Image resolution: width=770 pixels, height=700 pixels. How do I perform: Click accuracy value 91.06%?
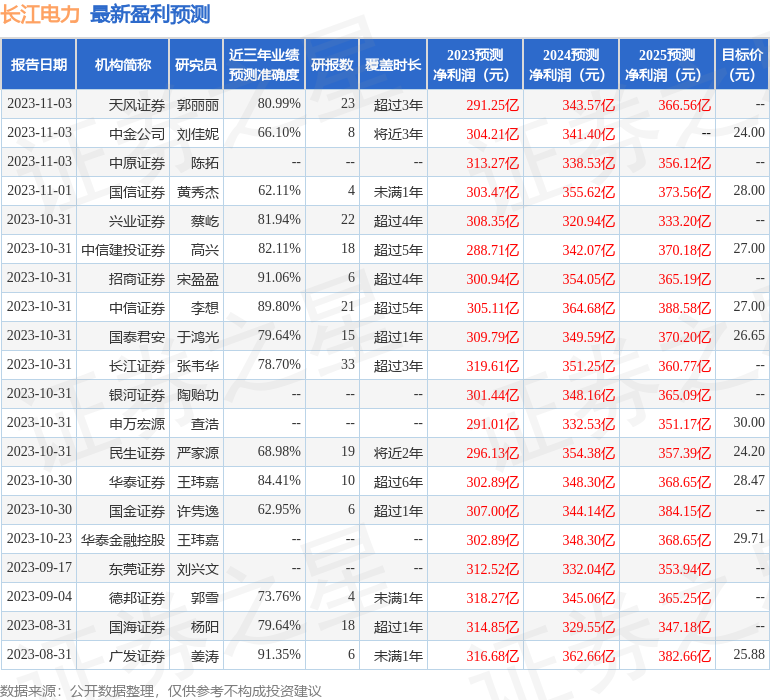coord(279,277)
